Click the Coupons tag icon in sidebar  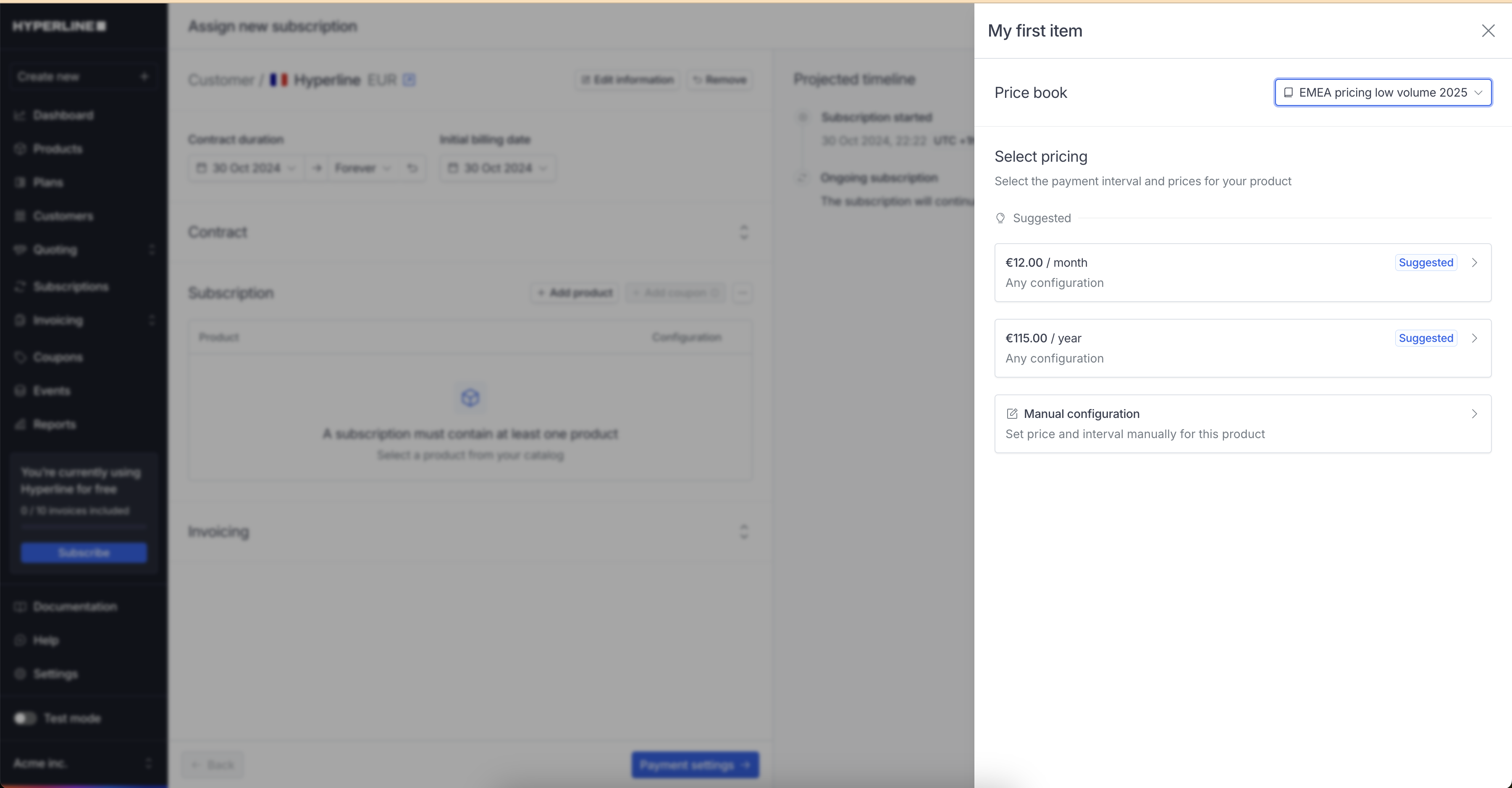[x=20, y=357]
